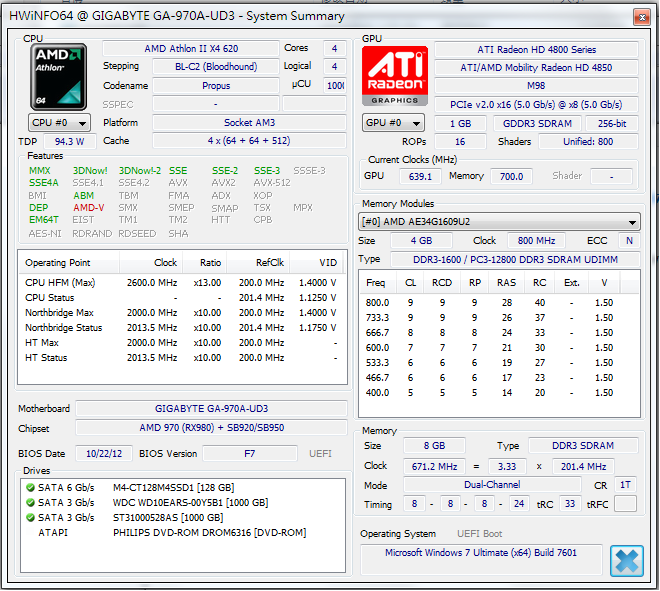Click the ATI Radeon Graphics logo
The height and width of the screenshot is (591, 660).
pos(395,76)
